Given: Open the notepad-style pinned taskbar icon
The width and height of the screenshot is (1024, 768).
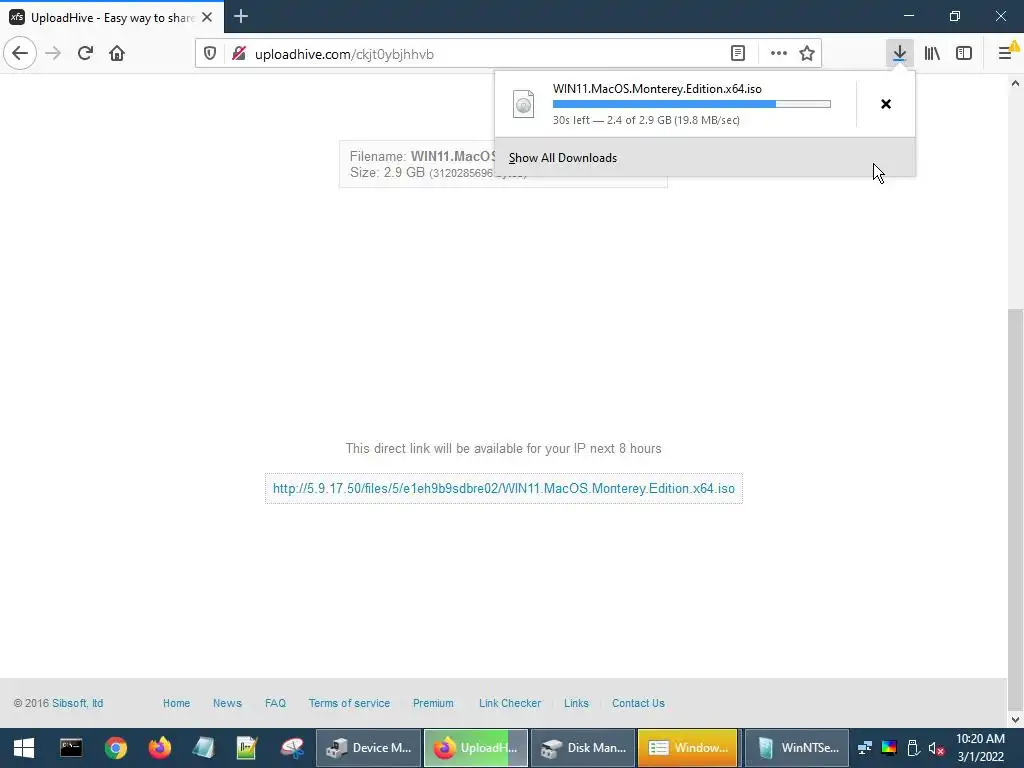Looking at the screenshot, I should [x=203, y=748].
